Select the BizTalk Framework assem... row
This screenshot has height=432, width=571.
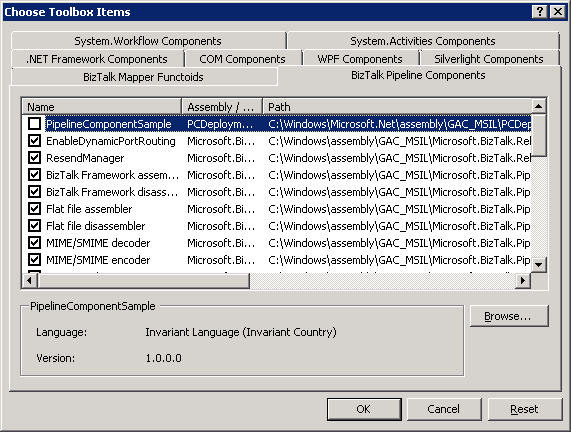[276, 175]
